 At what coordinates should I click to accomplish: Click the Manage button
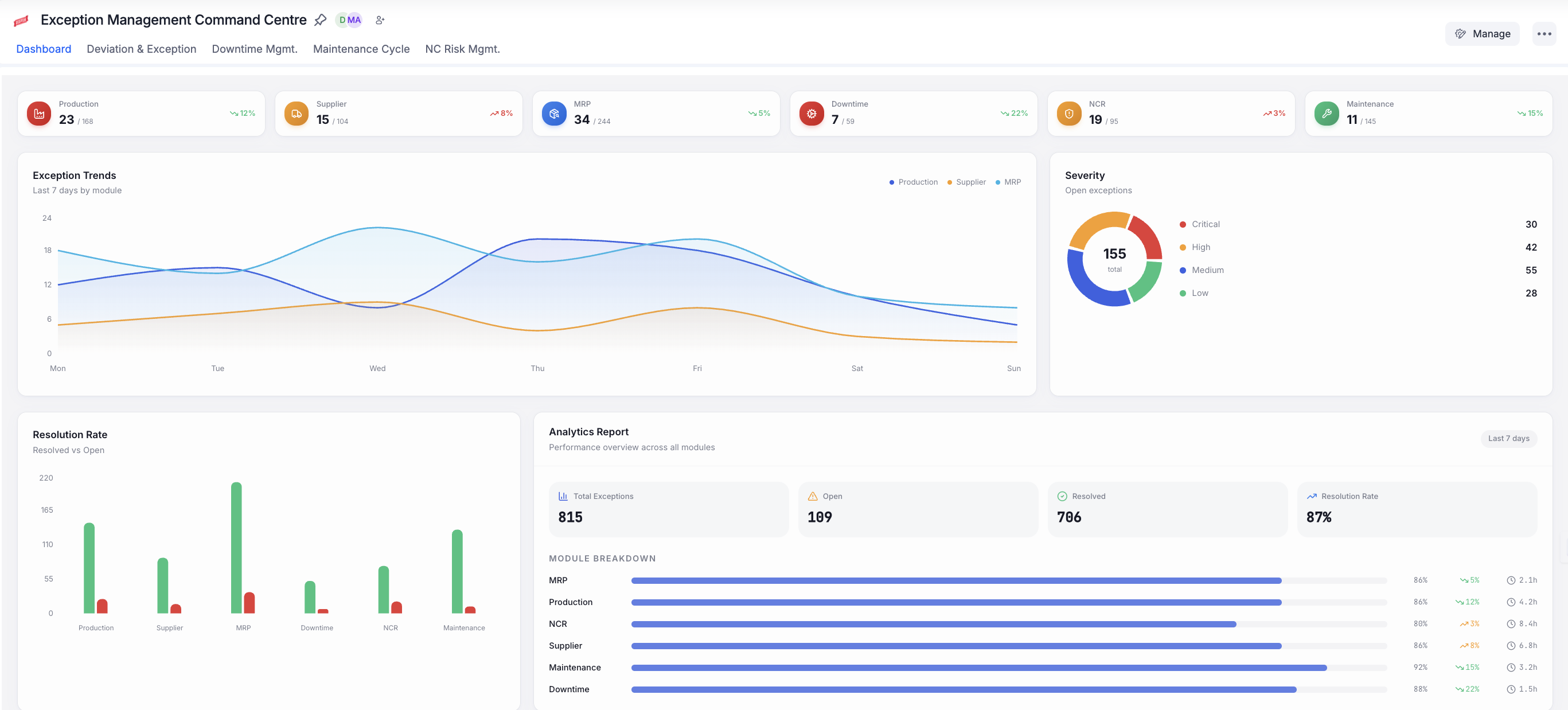tap(1482, 33)
